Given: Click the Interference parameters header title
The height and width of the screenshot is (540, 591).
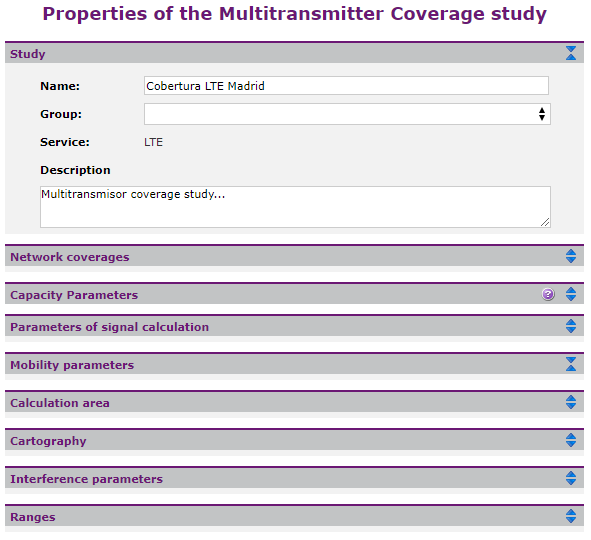Looking at the screenshot, I should pyautogui.click(x=86, y=479).
